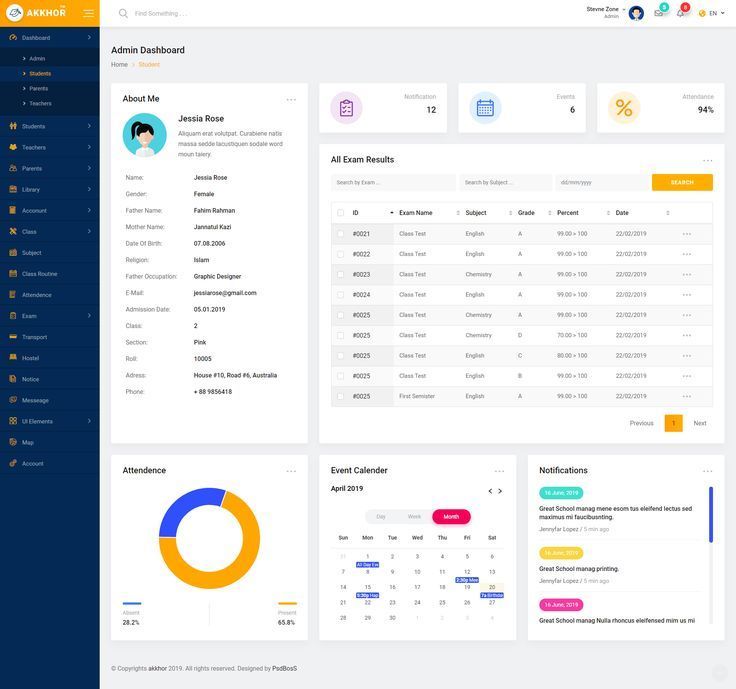This screenshot has width=736, height=689.
Task: Open the Transport sidebar icon
Action: tap(13, 337)
